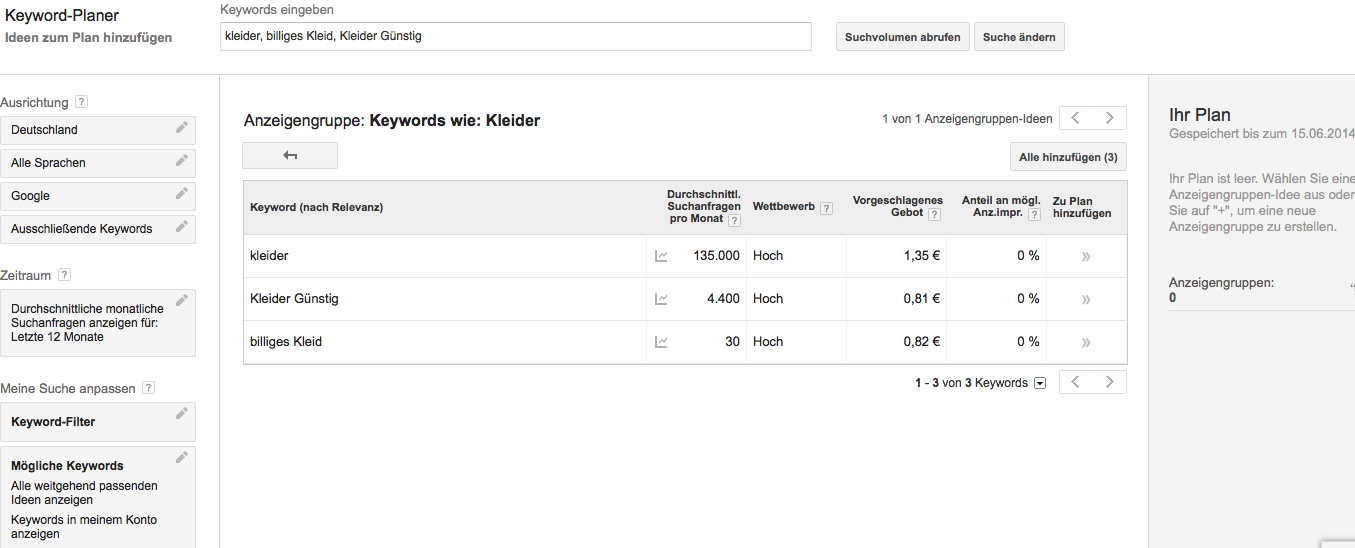Open help icon beside Wettbewerb column
This screenshot has width=1355, height=548.
[826, 208]
